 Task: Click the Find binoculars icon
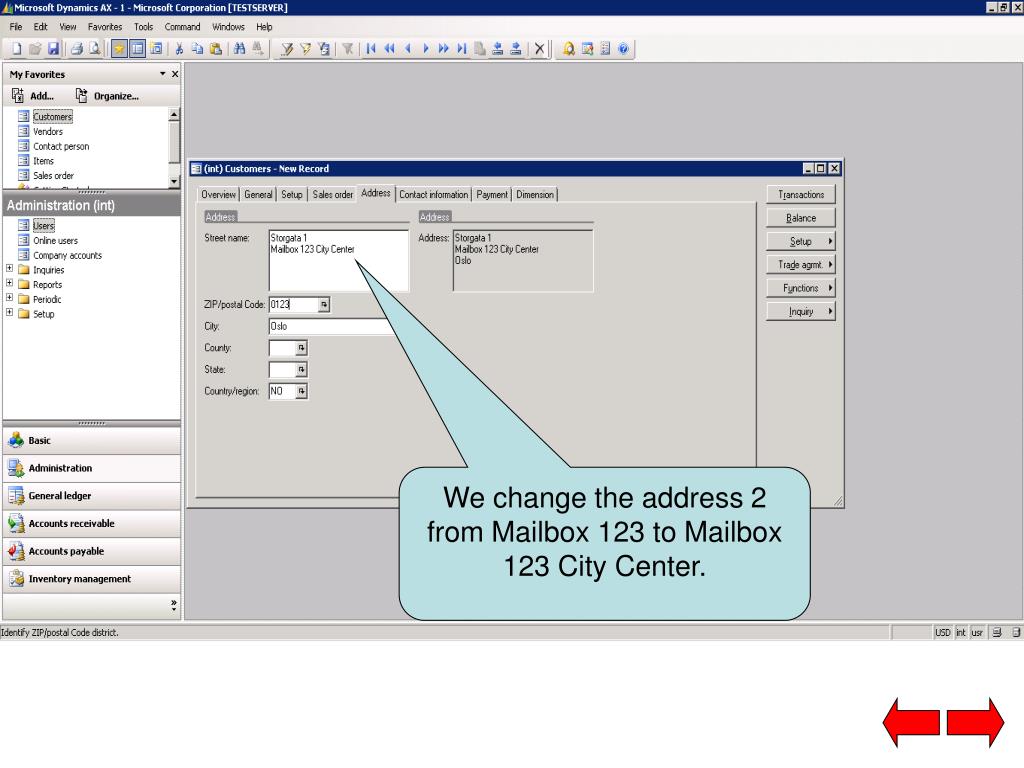(240, 48)
